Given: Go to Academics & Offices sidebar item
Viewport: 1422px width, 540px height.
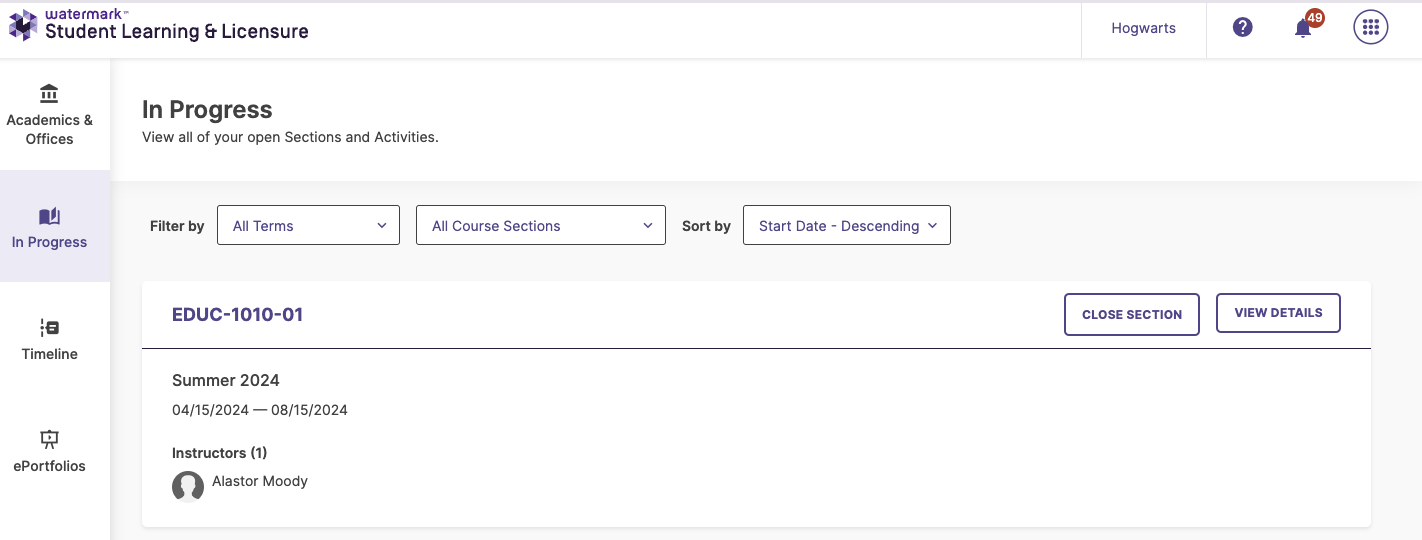Looking at the screenshot, I should 55,114.
